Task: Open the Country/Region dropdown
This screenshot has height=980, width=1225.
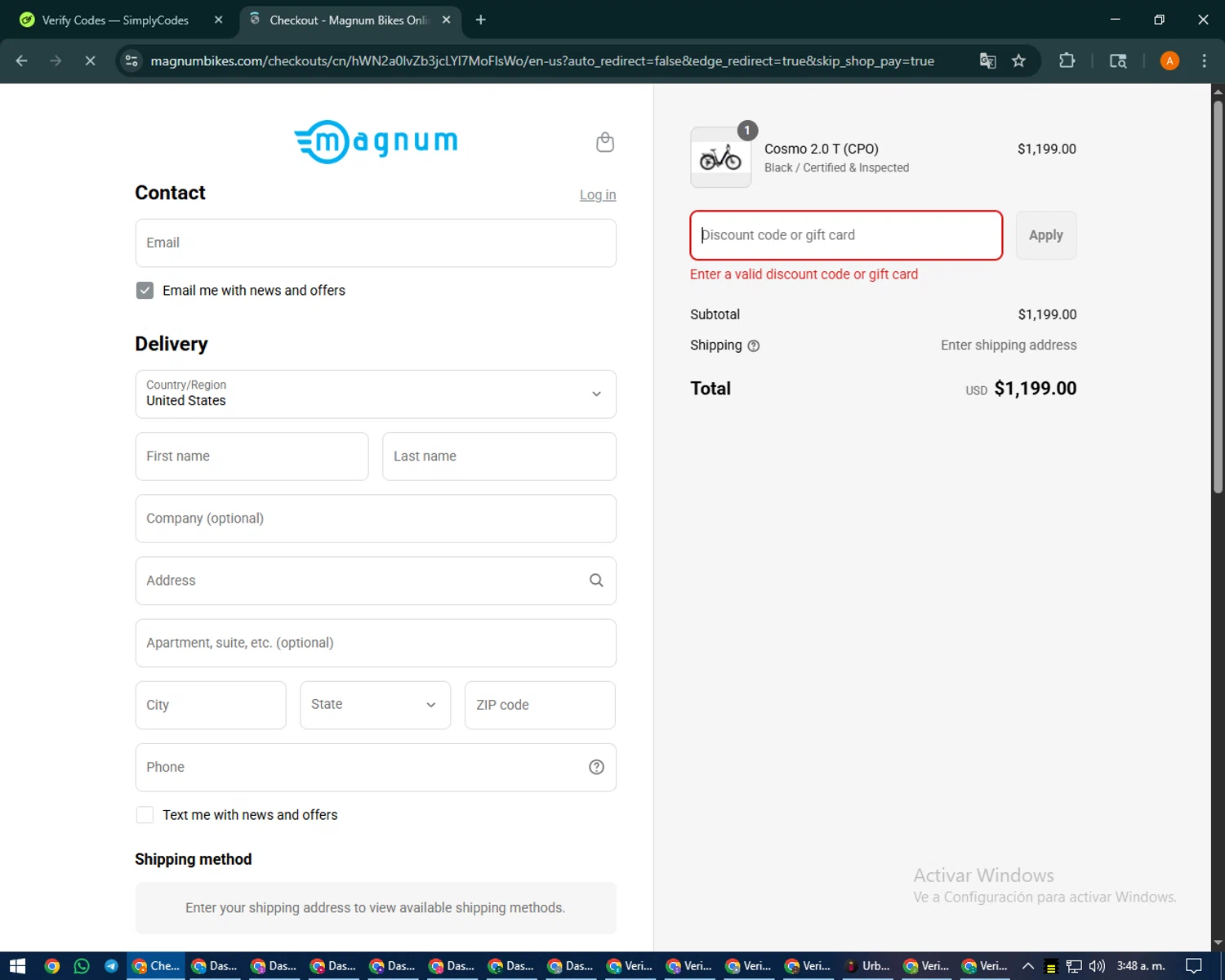Action: pyautogui.click(x=376, y=394)
